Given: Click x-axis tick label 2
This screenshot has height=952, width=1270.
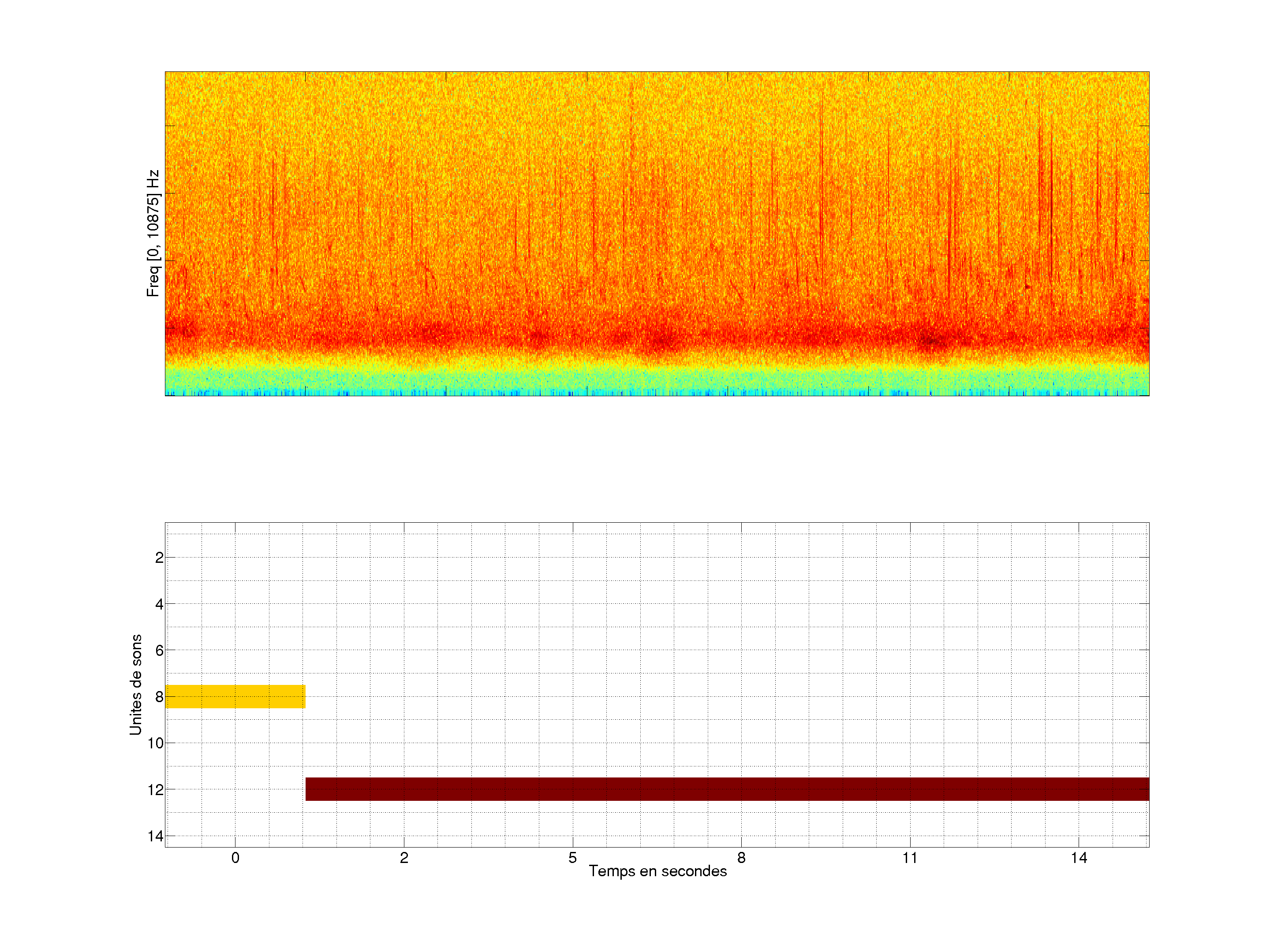Looking at the screenshot, I should [x=404, y=858].
